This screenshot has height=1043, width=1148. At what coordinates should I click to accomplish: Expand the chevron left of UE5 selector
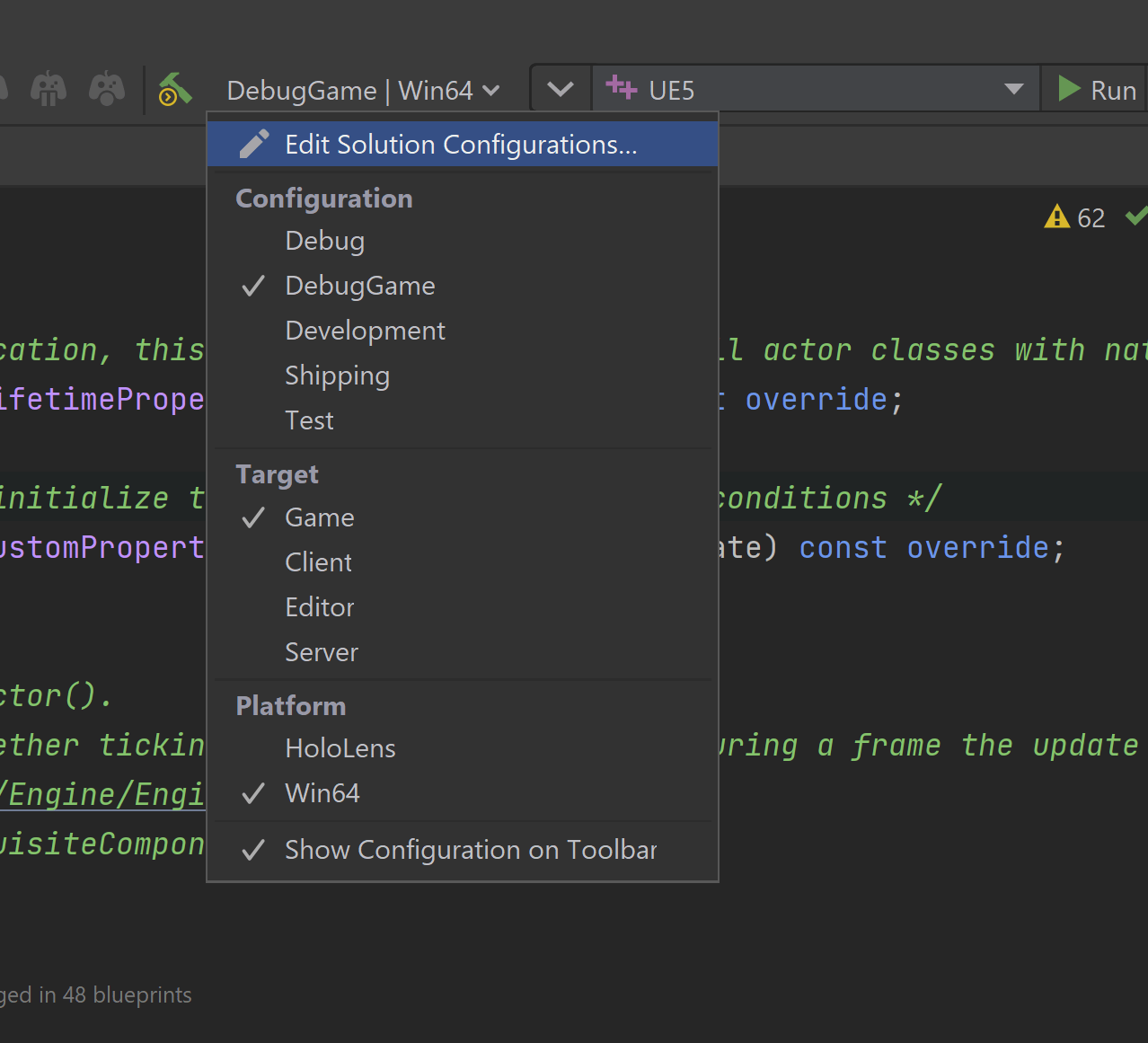(561, 90)
